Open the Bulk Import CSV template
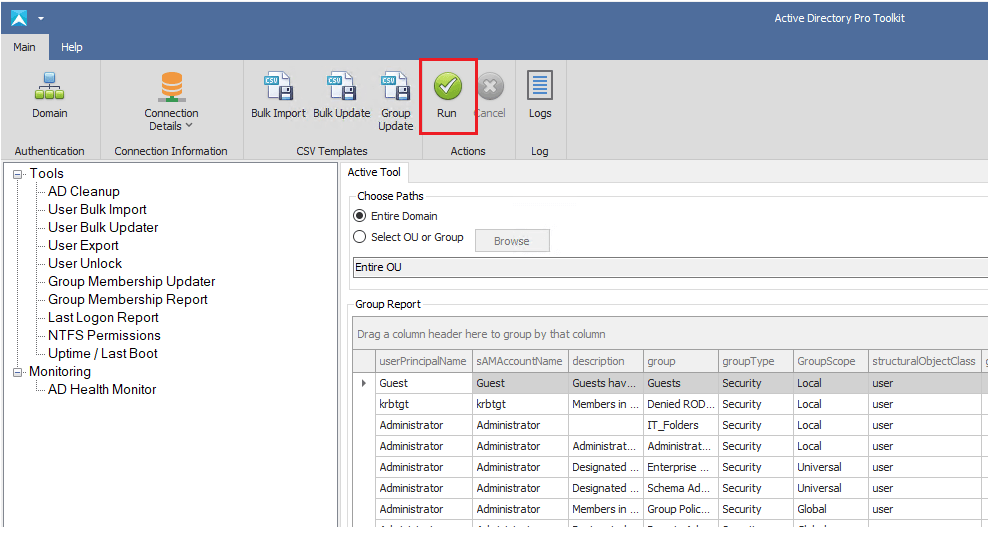 click(278, 86)
